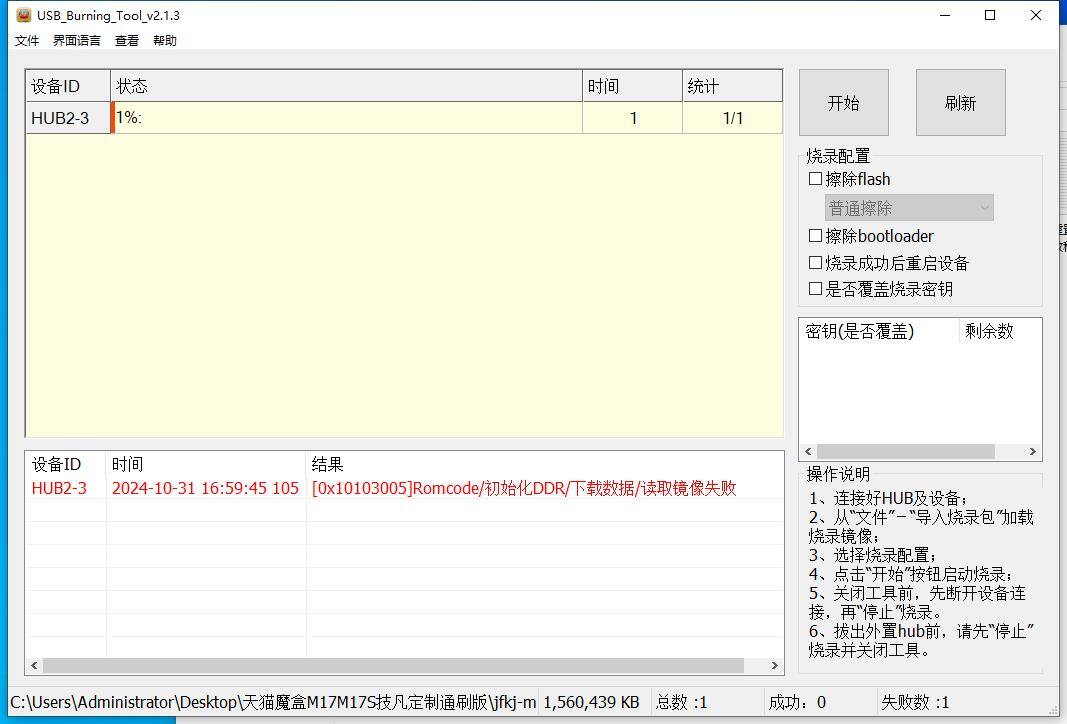
Task: Open the 查看 menu
Action: (x=127, y=41)
